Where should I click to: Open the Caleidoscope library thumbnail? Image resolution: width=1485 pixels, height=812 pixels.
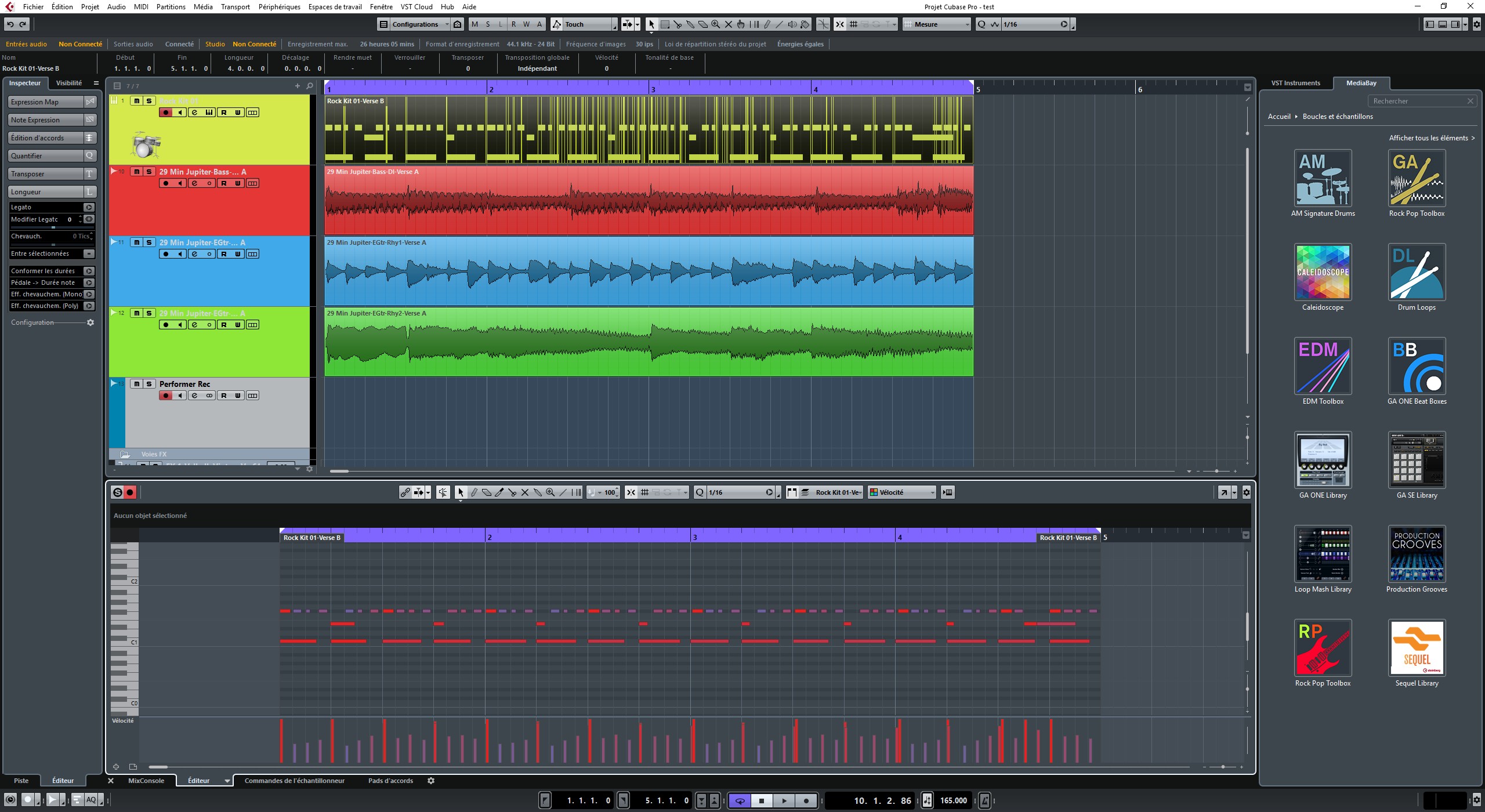(1323, 272)
